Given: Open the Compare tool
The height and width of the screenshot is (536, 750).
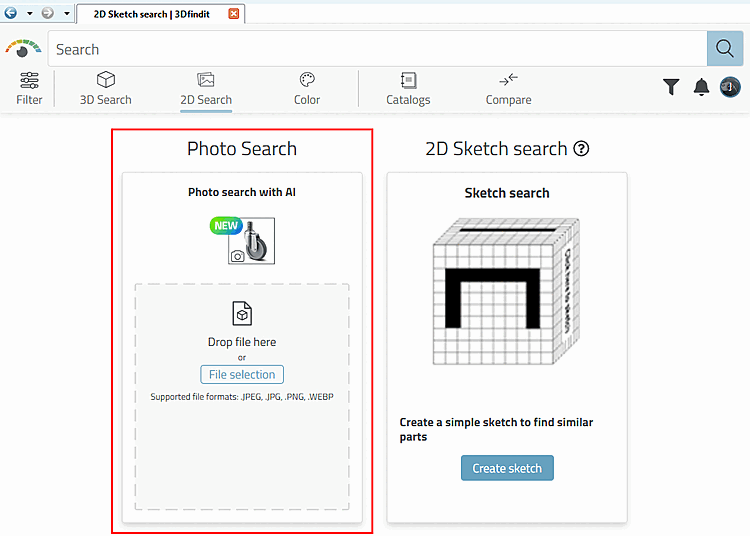Looking at the screenshot, I should tap(508, 88).
